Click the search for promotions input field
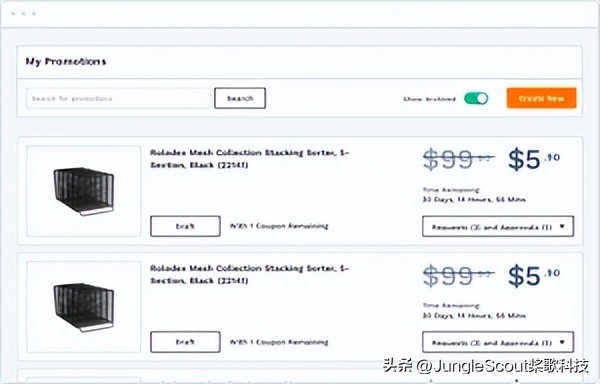Viewport: 600px width, 384px height. tap(118, 98)
